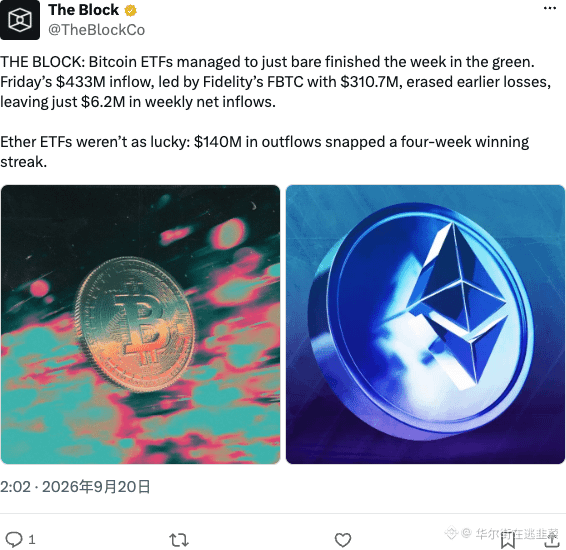Open the 2:02 post timestamp
This screenshot has width=566, height=550.
click(16, 487)
